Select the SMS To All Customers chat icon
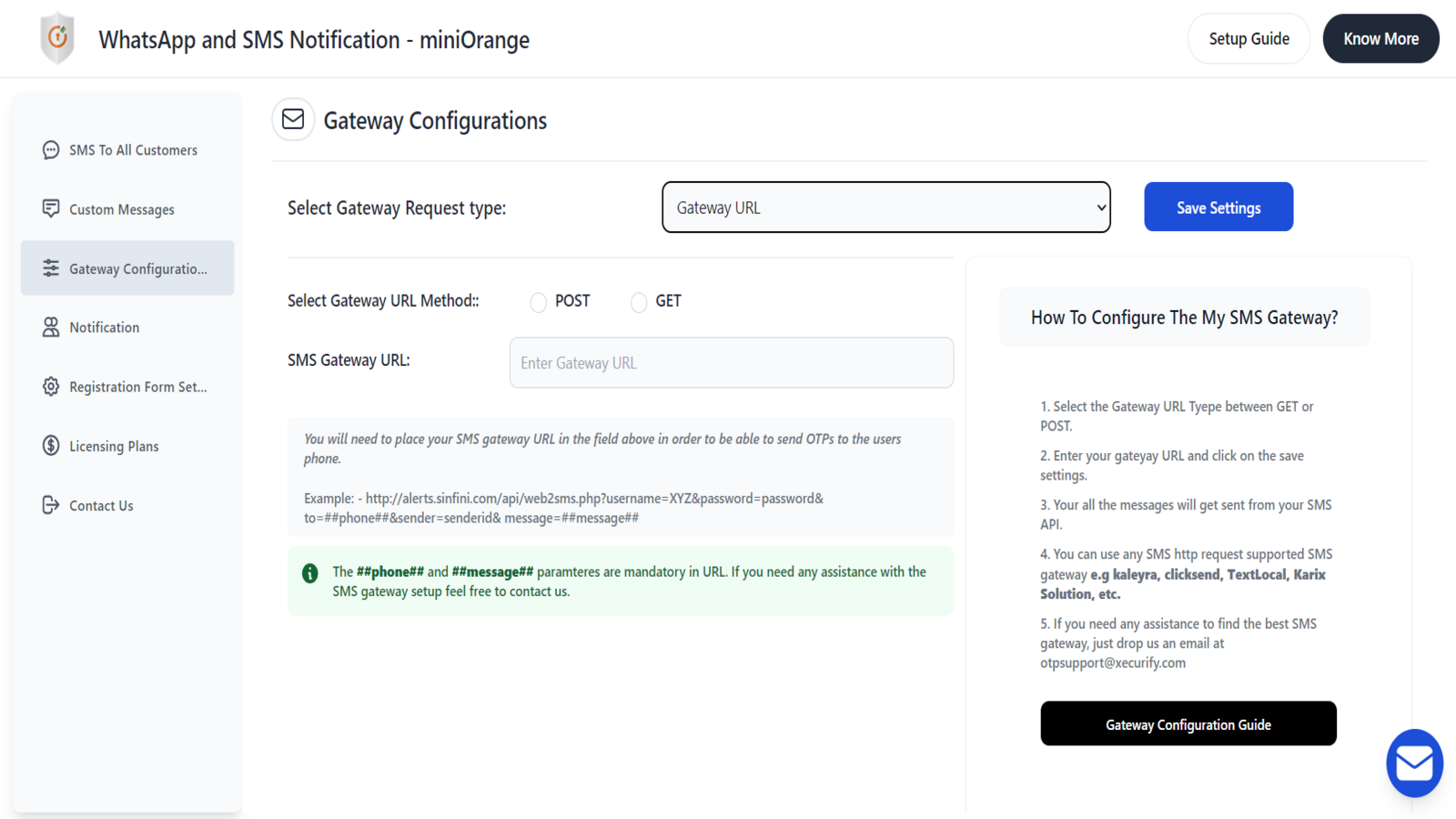Screen dimensions: 1456x819 (x=50, y=149)
